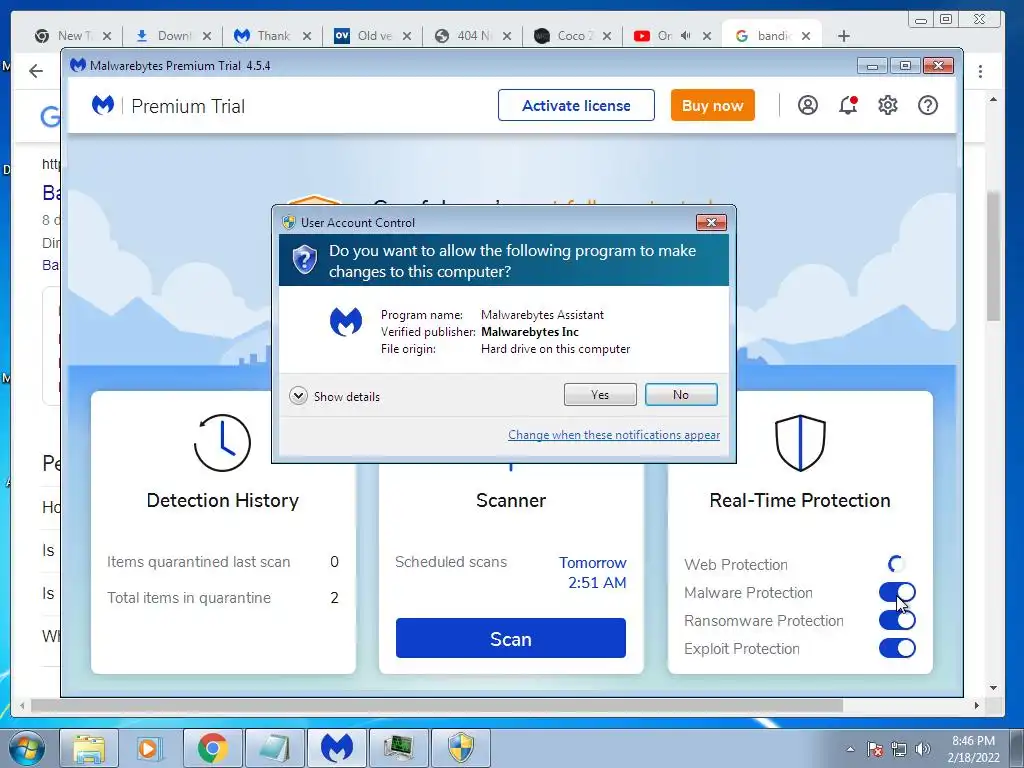Image resolution: width=1024 pixels, height=768 pixels.
Task: Open Chrome from the taskbar
Action: pyautogui.click(x=212, y=748)
